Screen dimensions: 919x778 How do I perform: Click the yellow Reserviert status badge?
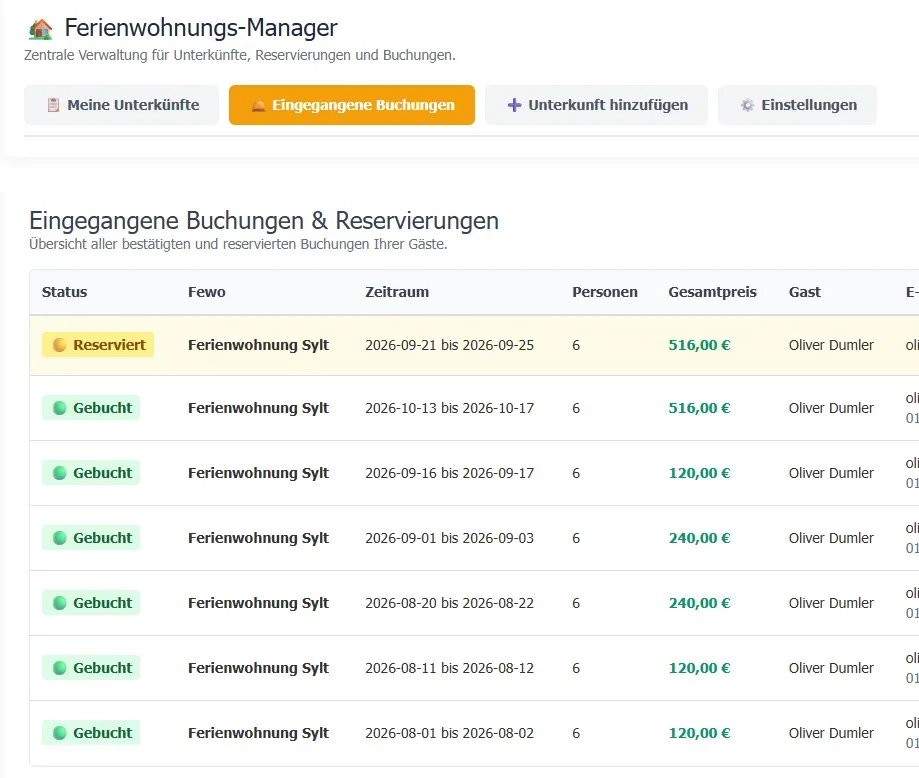click(x=98, y=345)
